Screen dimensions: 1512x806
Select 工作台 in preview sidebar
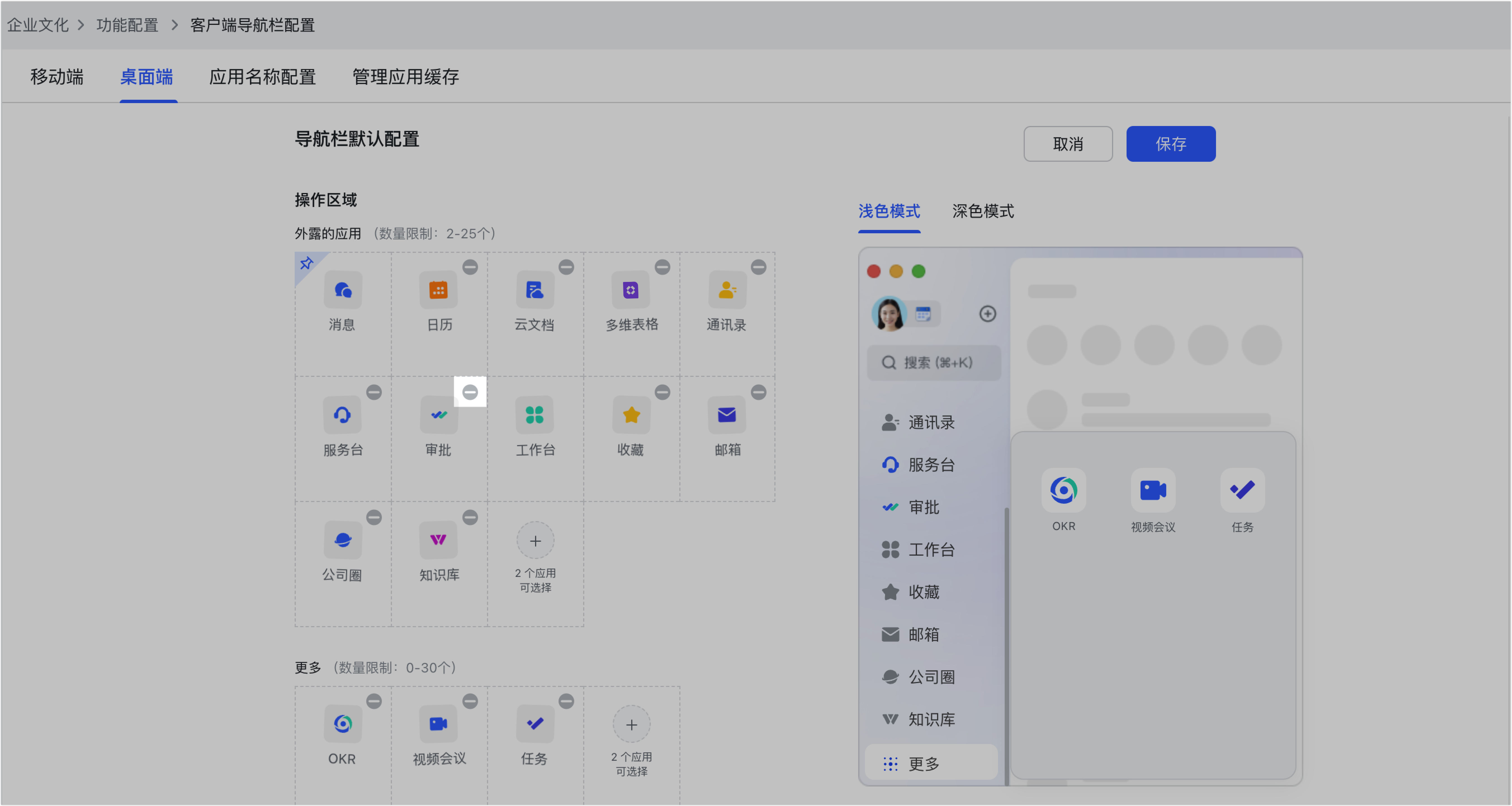click(x=932, y=550)
